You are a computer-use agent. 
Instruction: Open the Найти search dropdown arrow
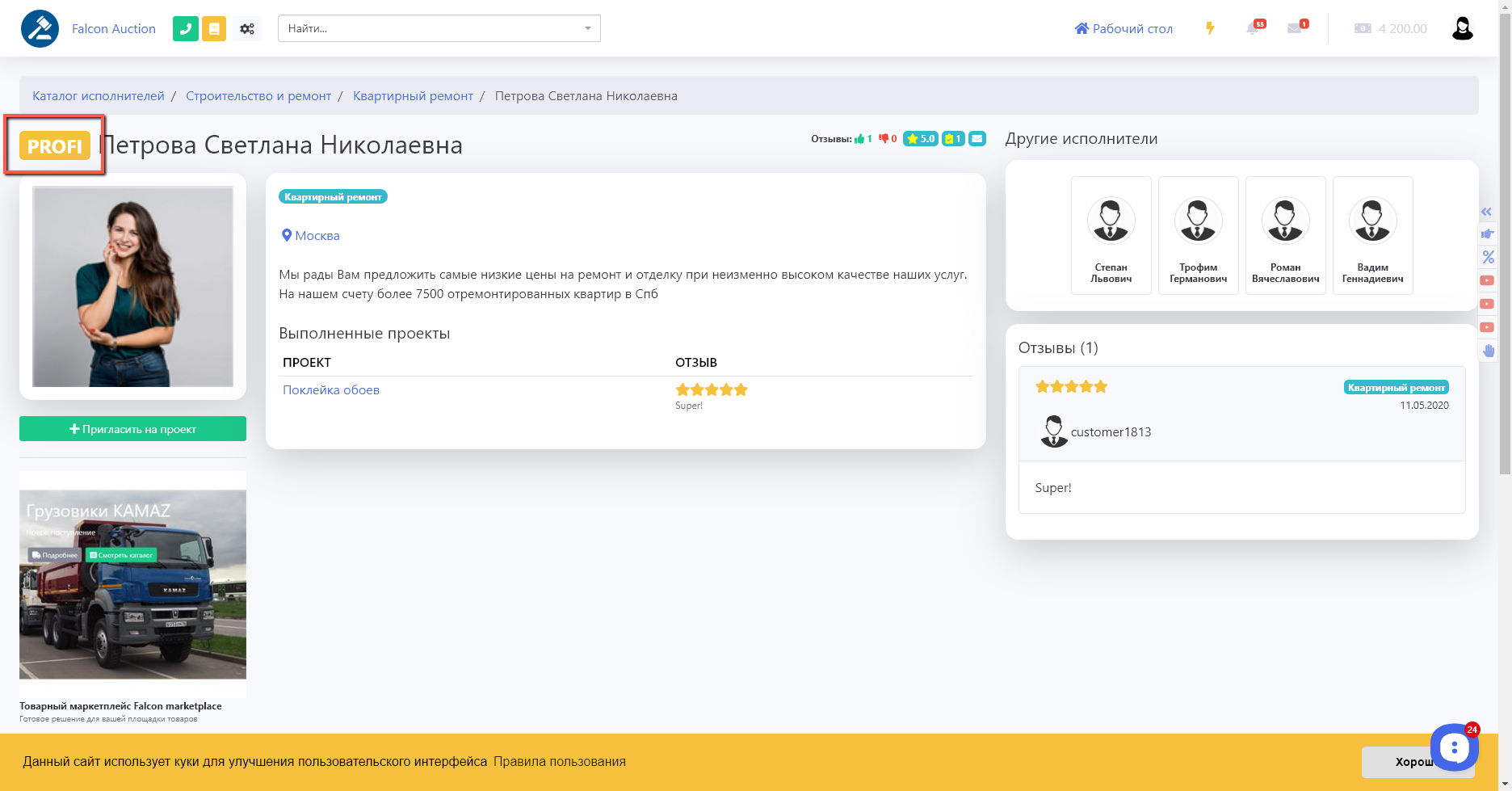point(587,29)
